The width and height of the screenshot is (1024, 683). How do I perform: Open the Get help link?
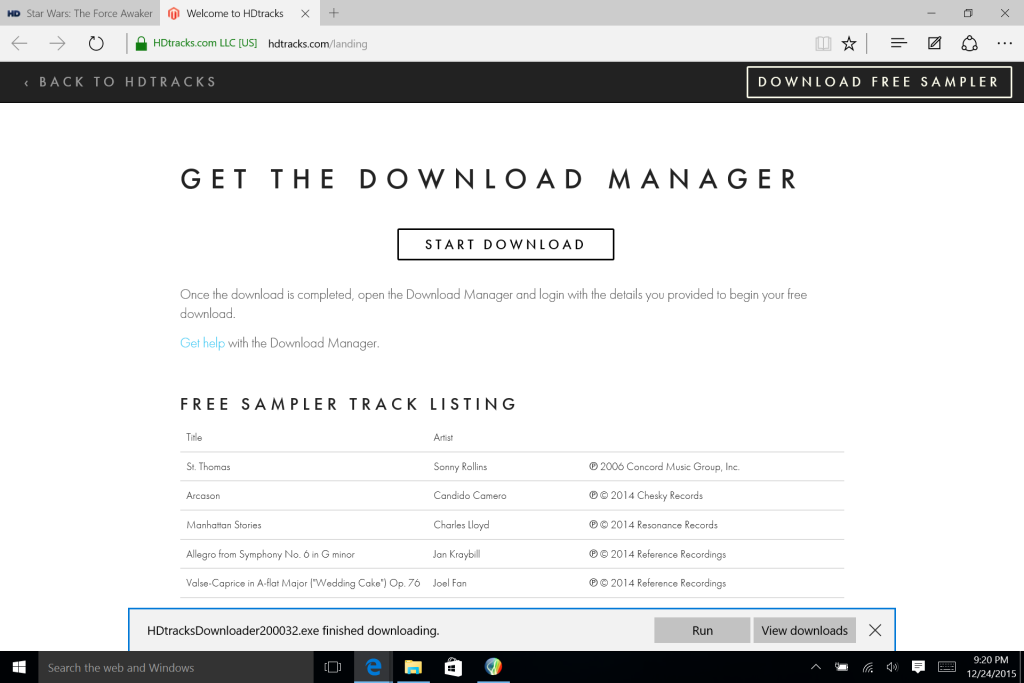(202, 343)
